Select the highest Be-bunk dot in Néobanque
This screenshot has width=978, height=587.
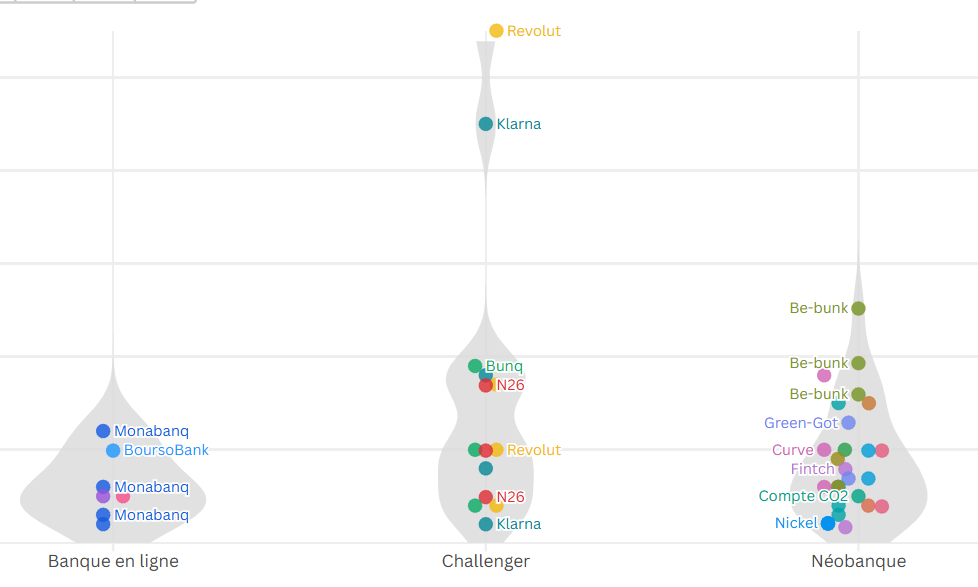click(858, 308)
